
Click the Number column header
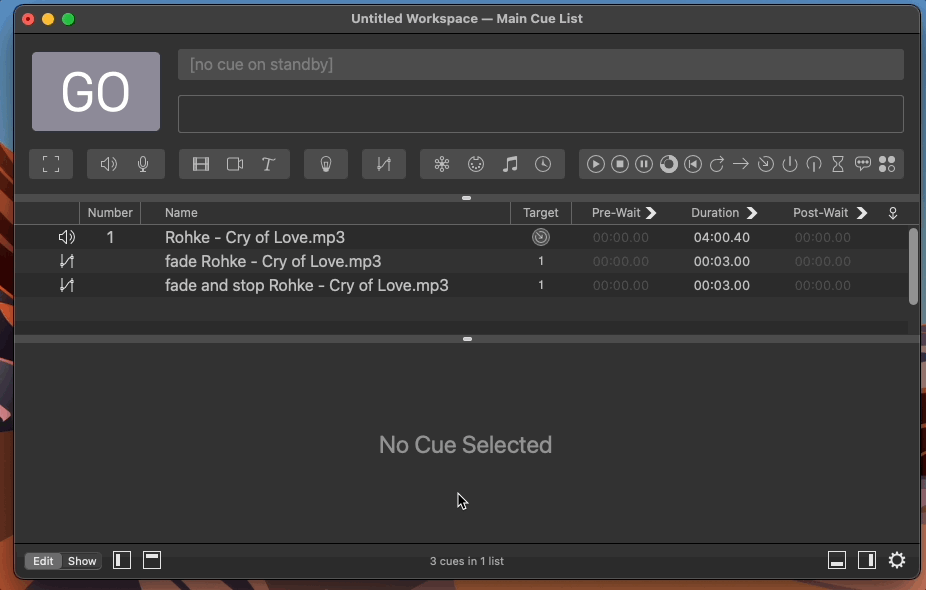pos(110,213)
